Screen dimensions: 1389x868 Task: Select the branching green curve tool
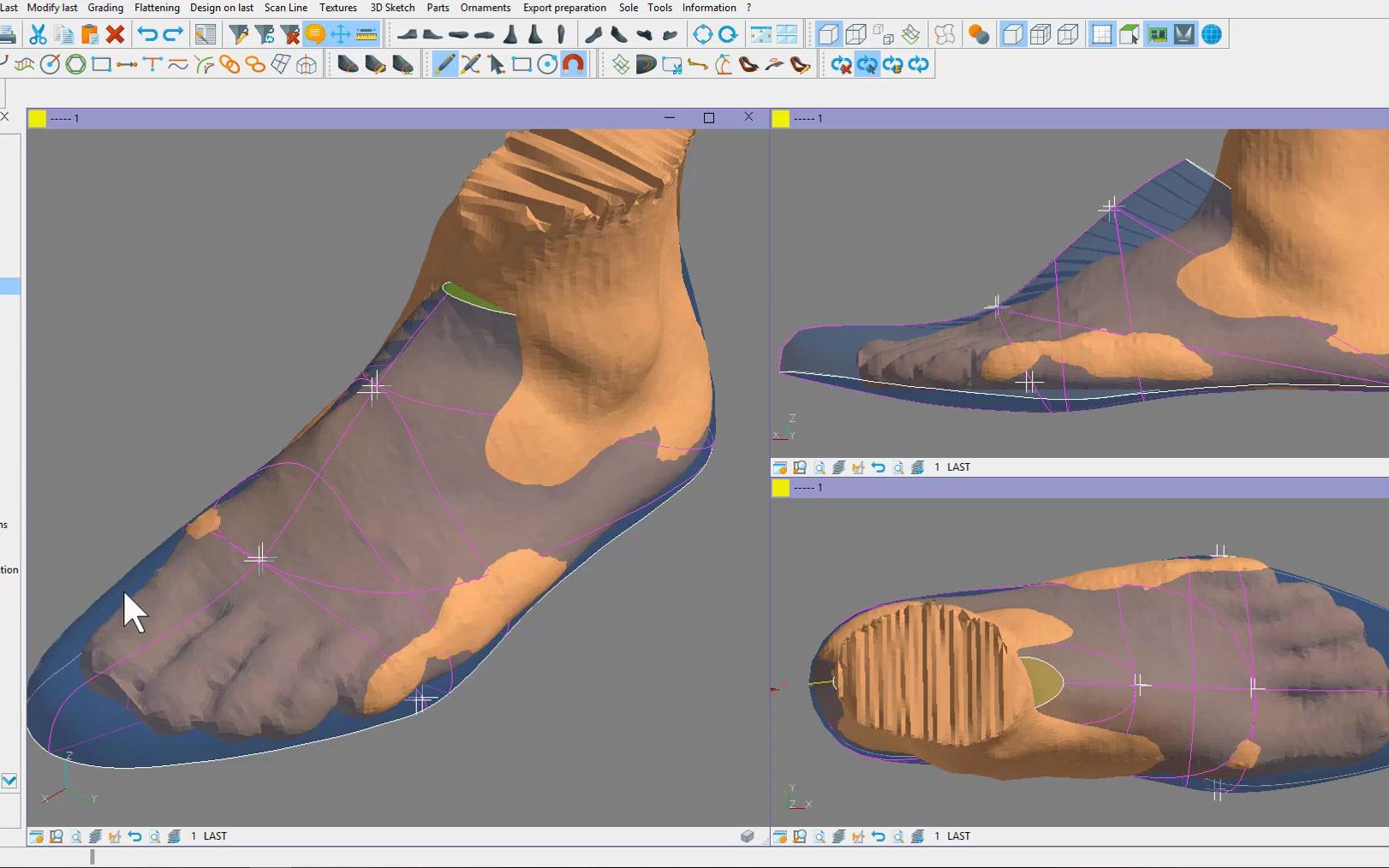click(204, 64)
